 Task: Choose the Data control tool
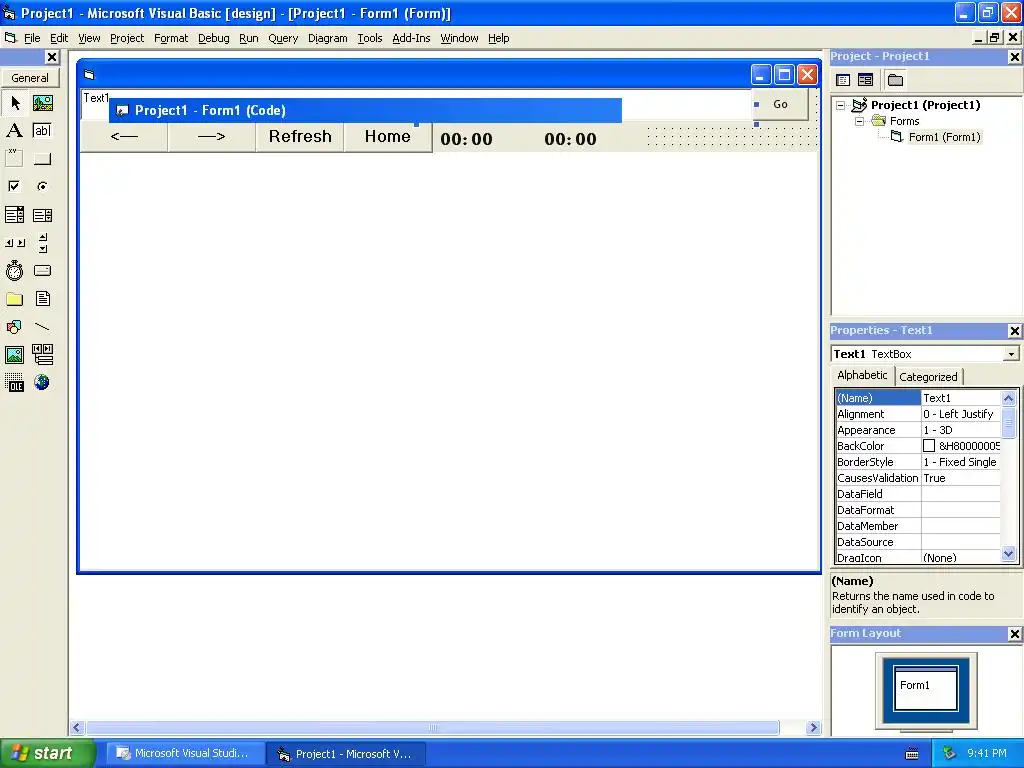pyautogui.click(x=42, y=355)
